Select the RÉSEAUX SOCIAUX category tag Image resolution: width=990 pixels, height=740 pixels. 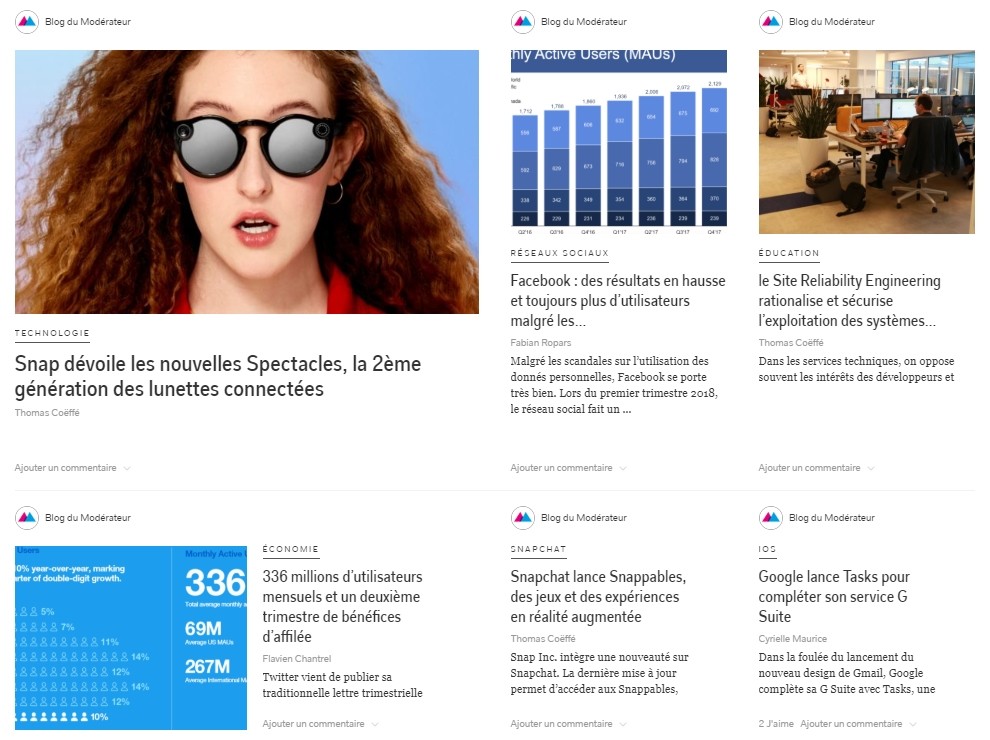pyautogui.click(x=560, y=253)
